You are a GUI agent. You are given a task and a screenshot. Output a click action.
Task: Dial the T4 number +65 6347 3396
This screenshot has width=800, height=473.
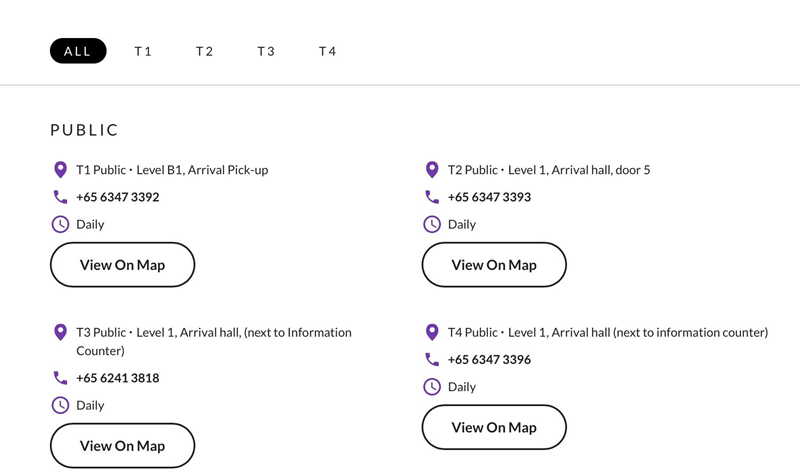[x=489, y=360]
